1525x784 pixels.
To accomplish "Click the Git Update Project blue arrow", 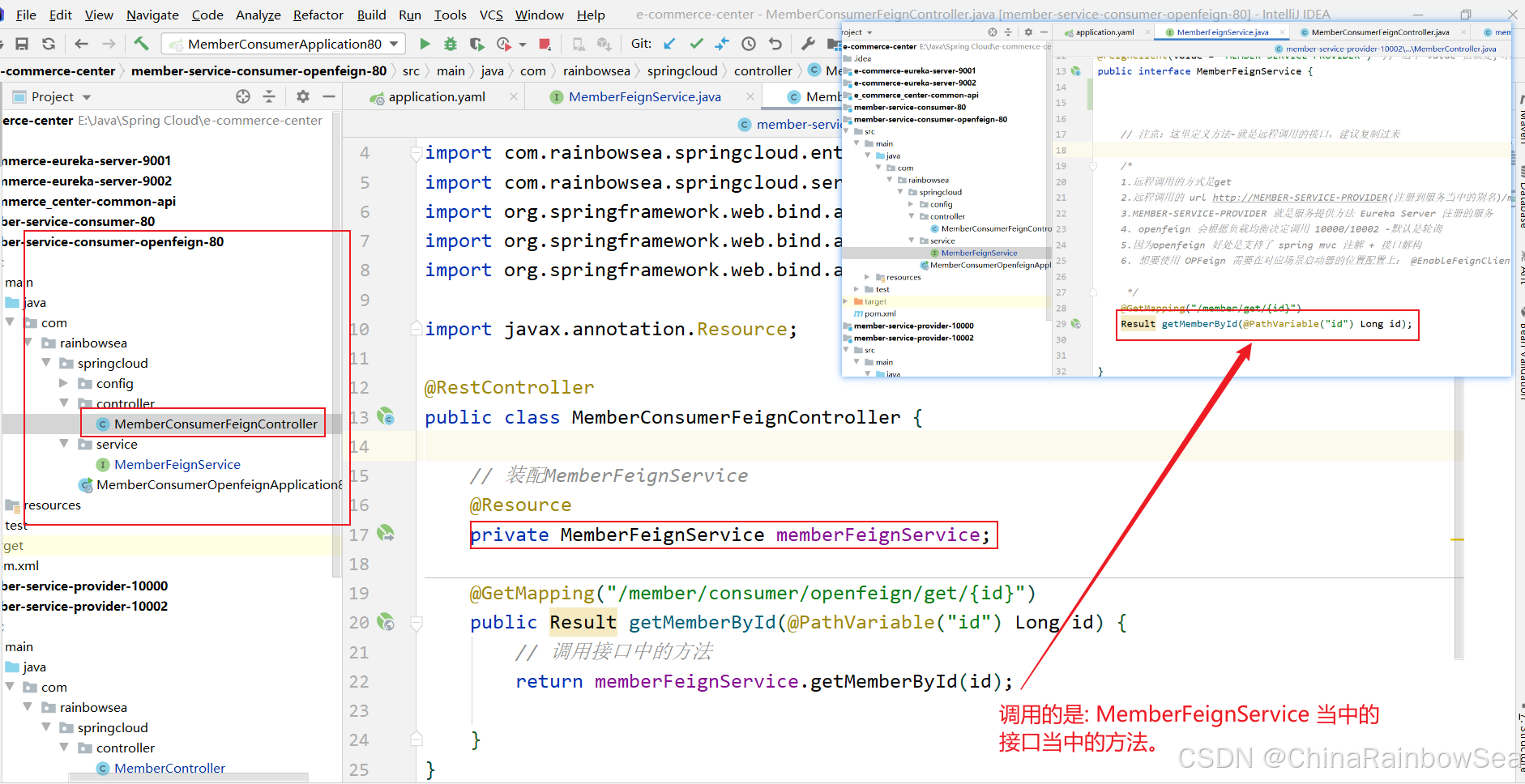I will click(x=669, y=44).
